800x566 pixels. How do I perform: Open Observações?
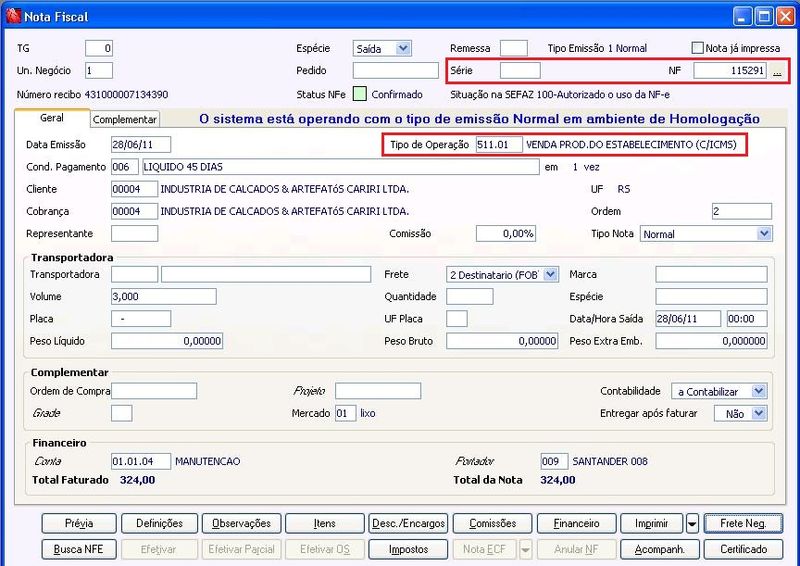[241, 524]
